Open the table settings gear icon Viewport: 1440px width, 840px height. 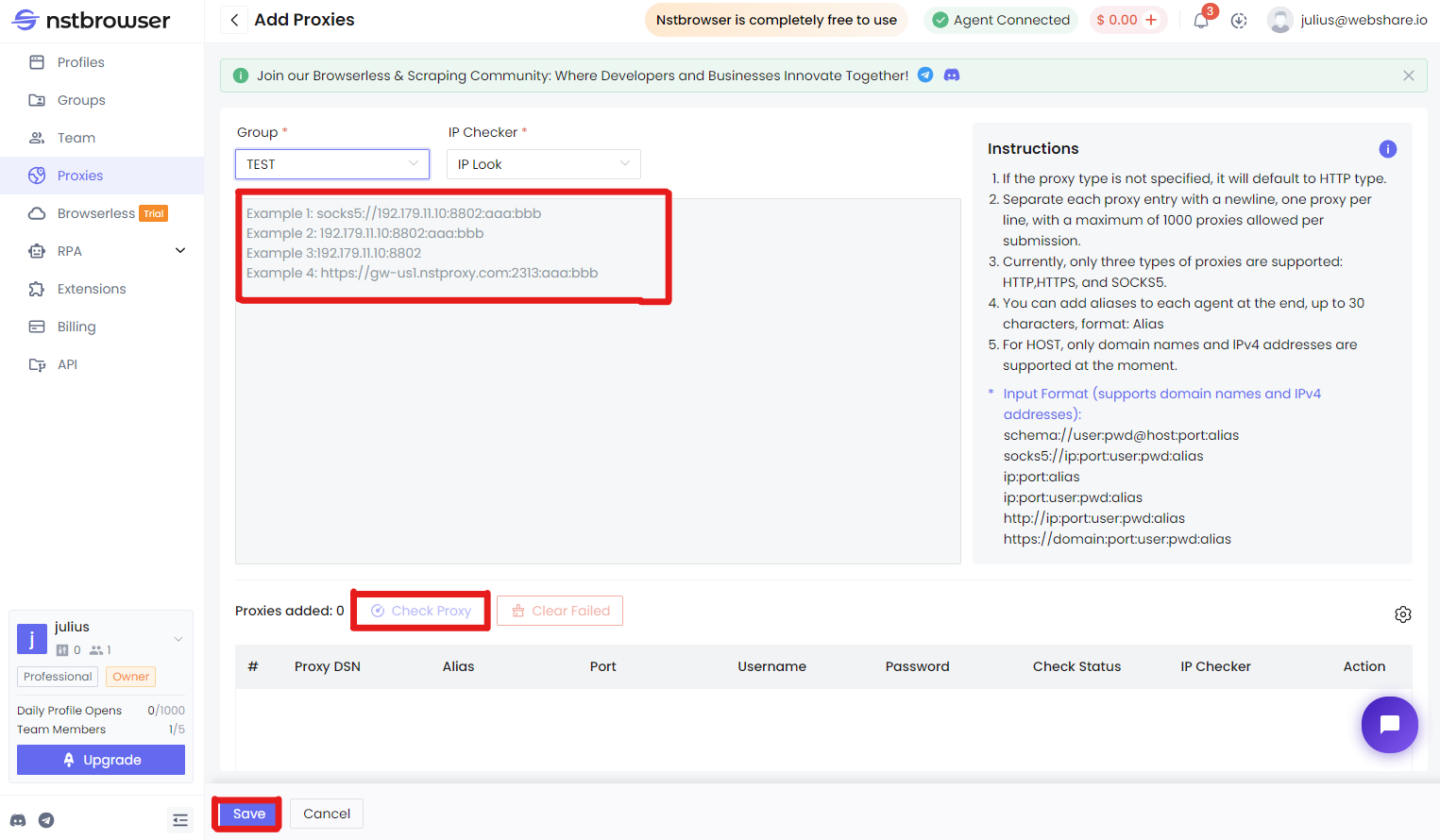[1402, 614]
